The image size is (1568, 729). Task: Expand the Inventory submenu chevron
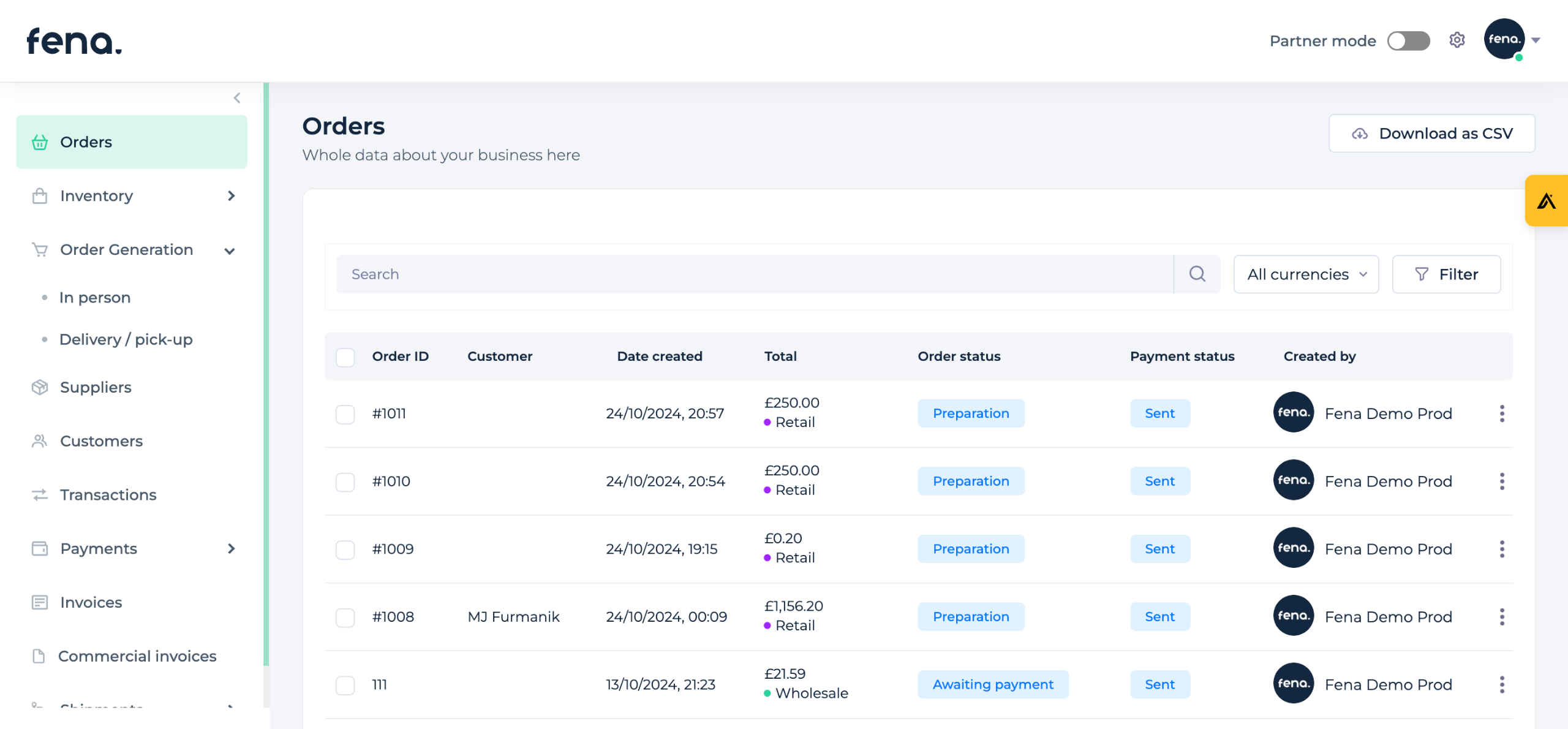click(x=231, y=196)
